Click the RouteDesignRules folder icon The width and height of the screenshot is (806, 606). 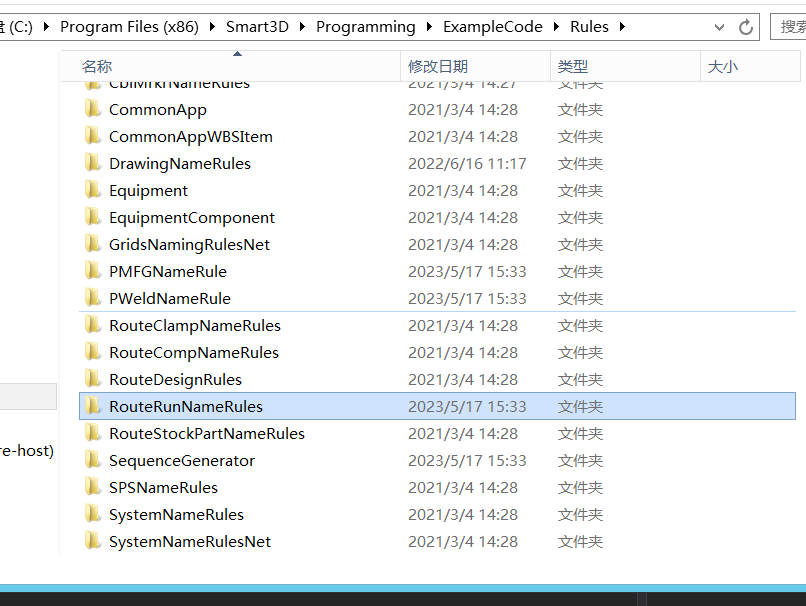pos(93,379)
